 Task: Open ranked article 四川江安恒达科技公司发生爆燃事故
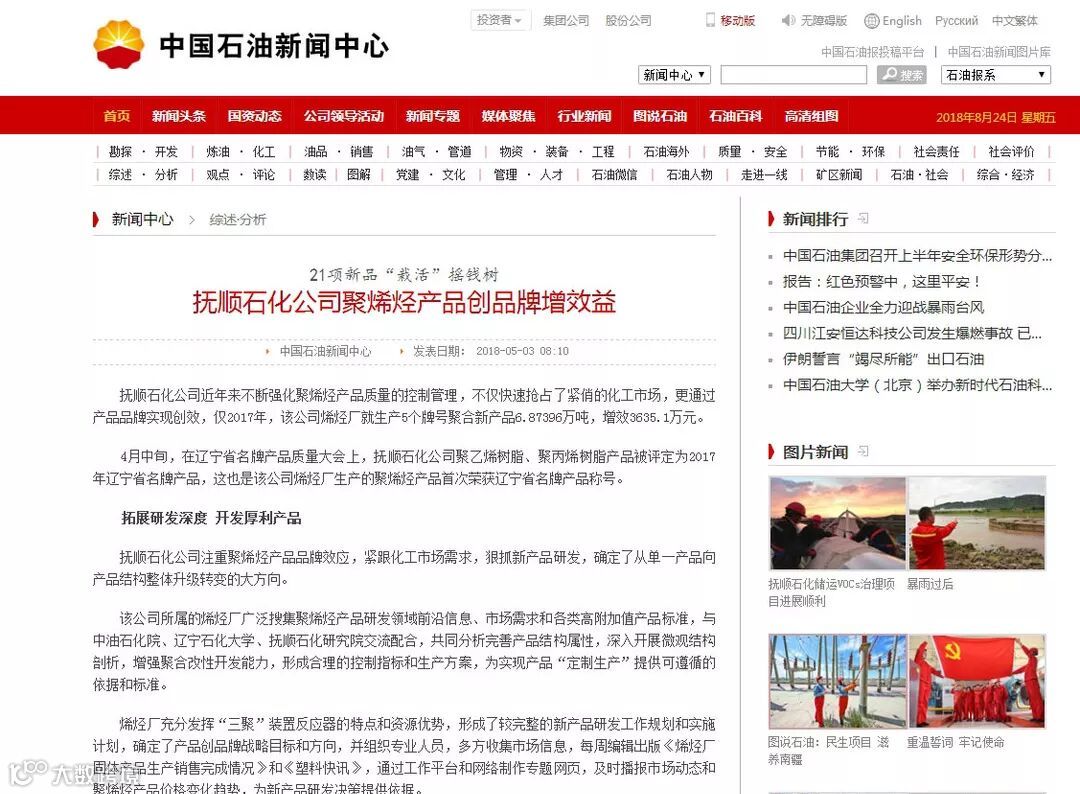coord(912,333)
